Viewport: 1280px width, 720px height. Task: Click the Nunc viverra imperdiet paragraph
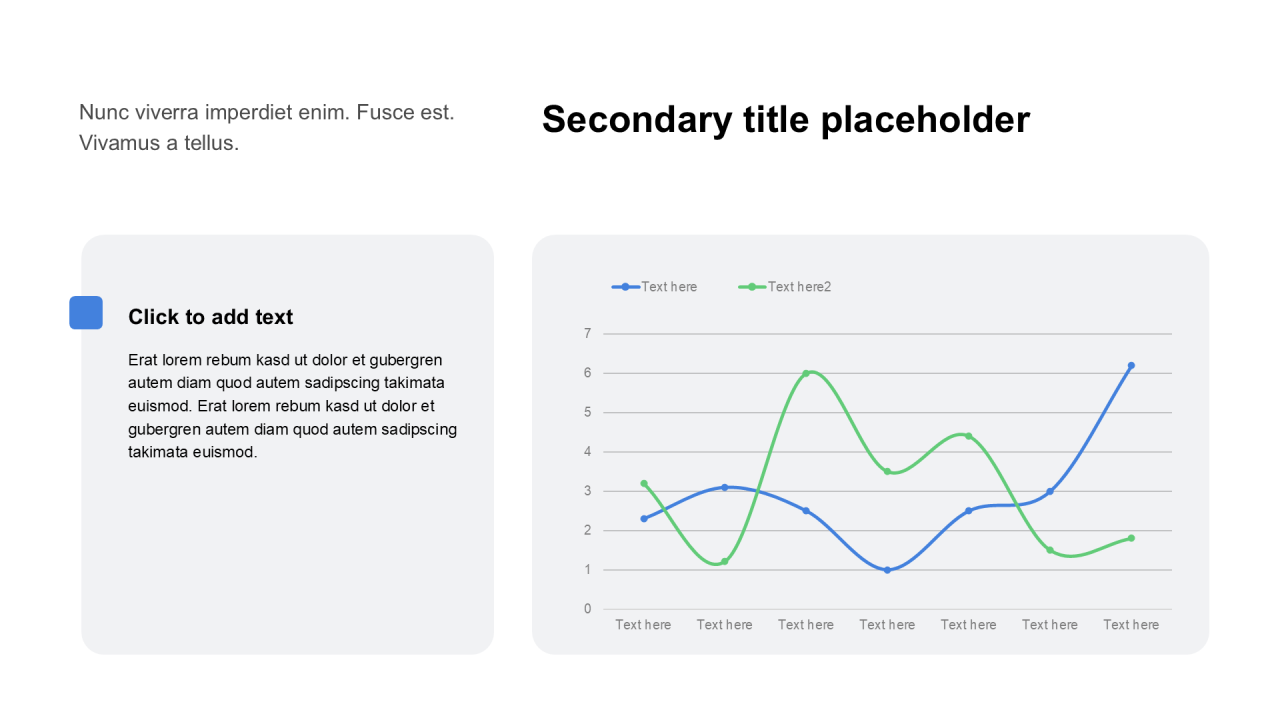click(267, 127)
